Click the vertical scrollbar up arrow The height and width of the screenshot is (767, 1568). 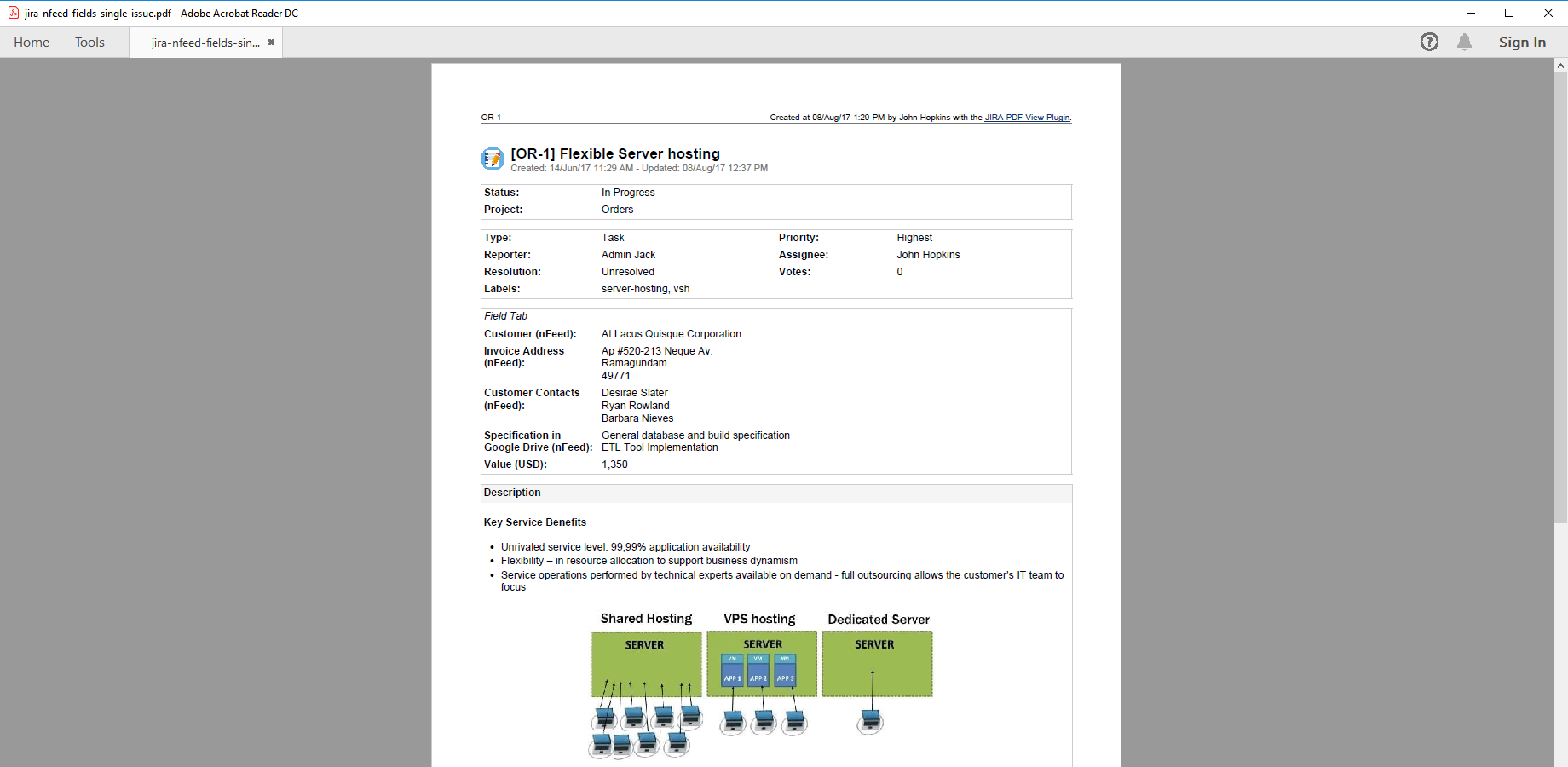(x=1560, y=66)
